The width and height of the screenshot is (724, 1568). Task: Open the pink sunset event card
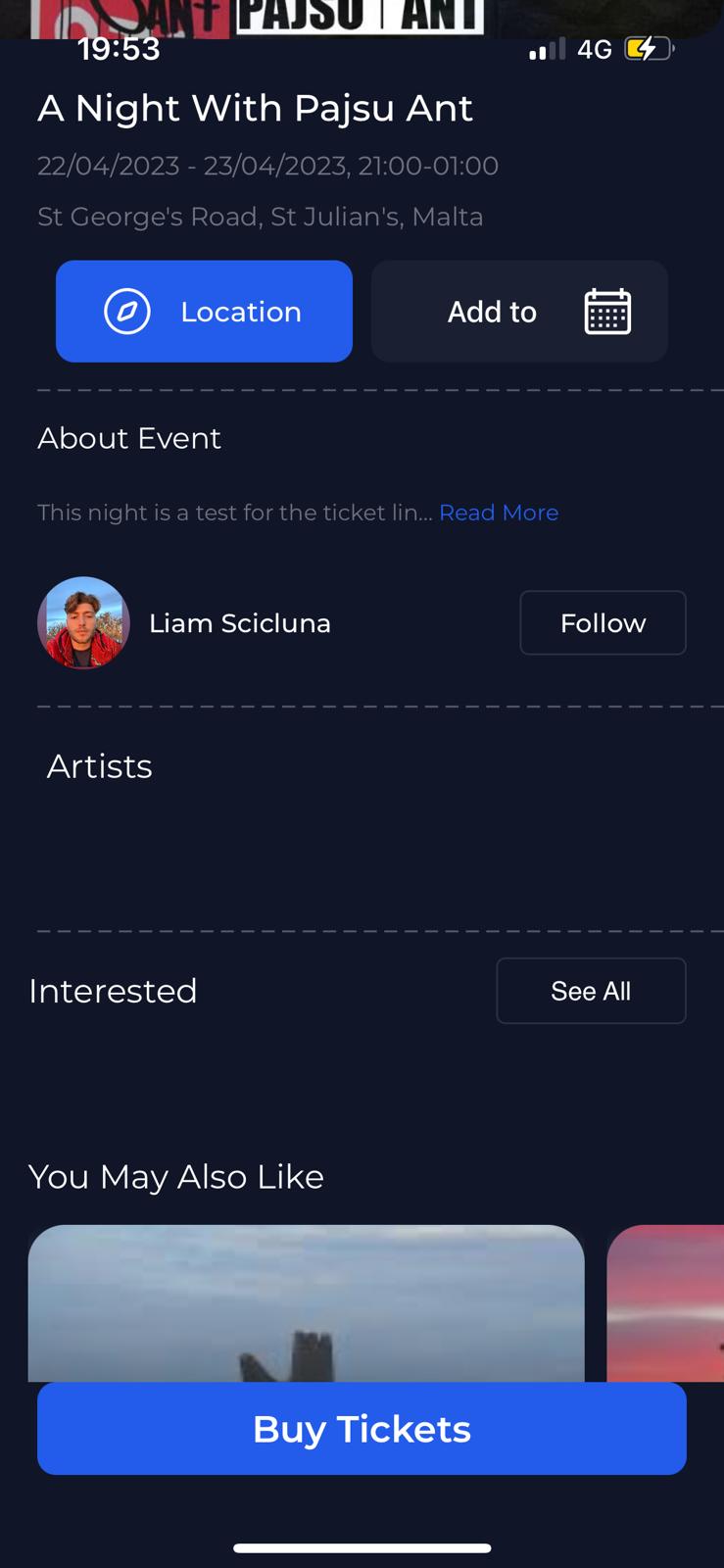pyautogui.click(x=666, y=1303)
